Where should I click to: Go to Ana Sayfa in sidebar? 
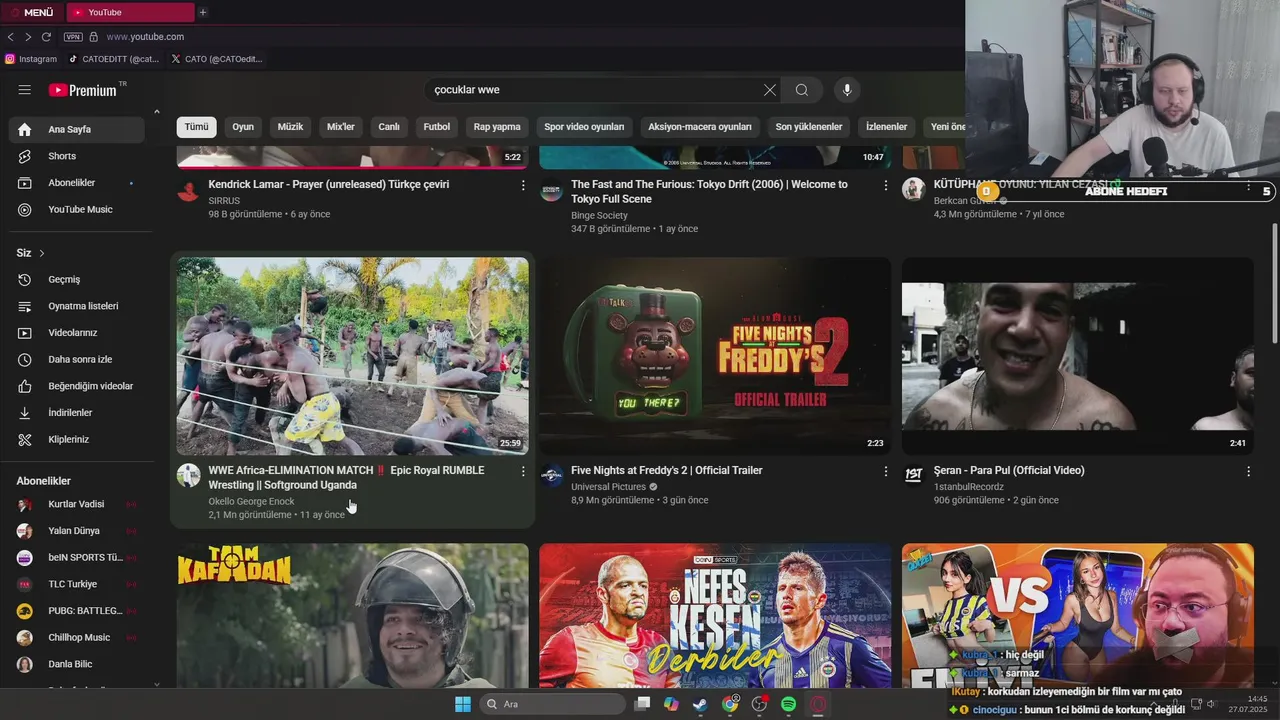77,129
